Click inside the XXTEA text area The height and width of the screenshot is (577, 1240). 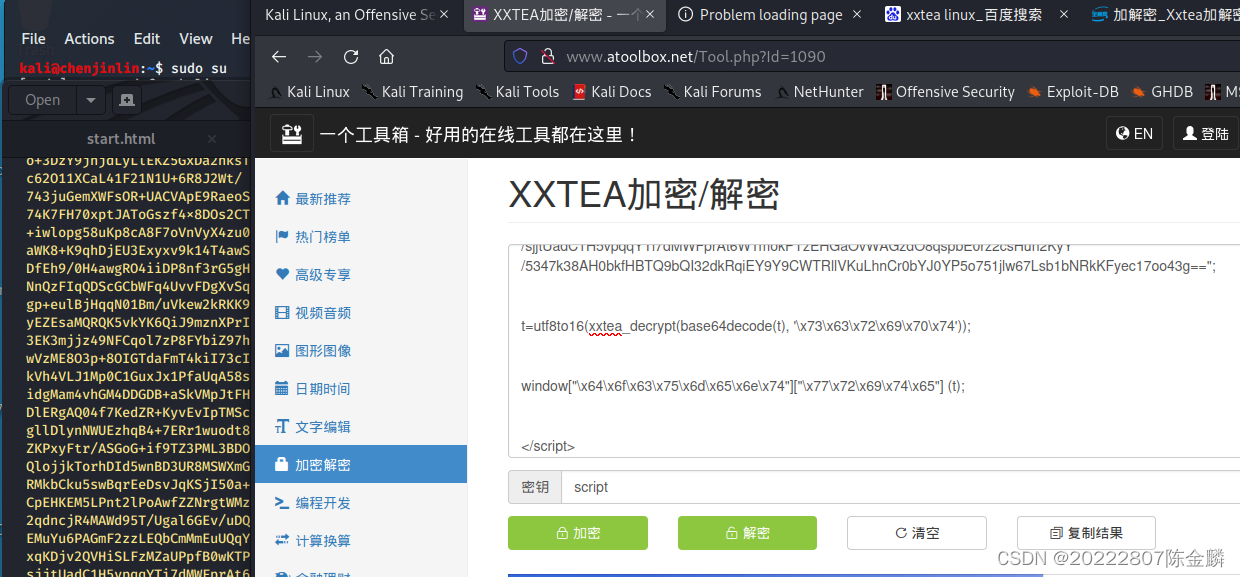[x=874, y=350]
